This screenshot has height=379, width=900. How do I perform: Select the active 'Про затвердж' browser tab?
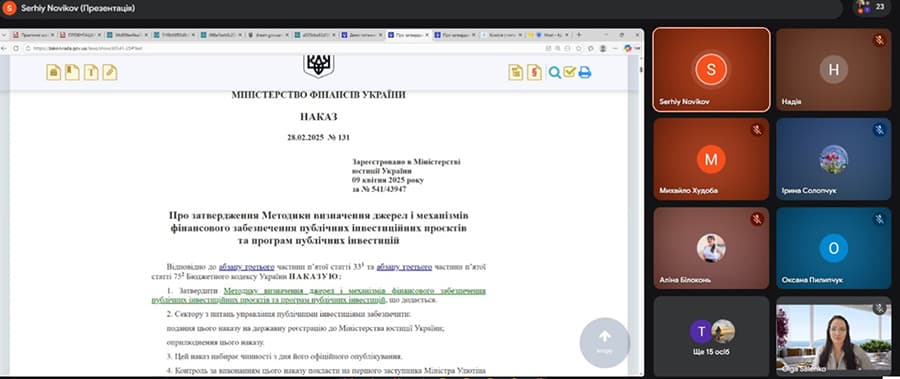tap(408, 35)
